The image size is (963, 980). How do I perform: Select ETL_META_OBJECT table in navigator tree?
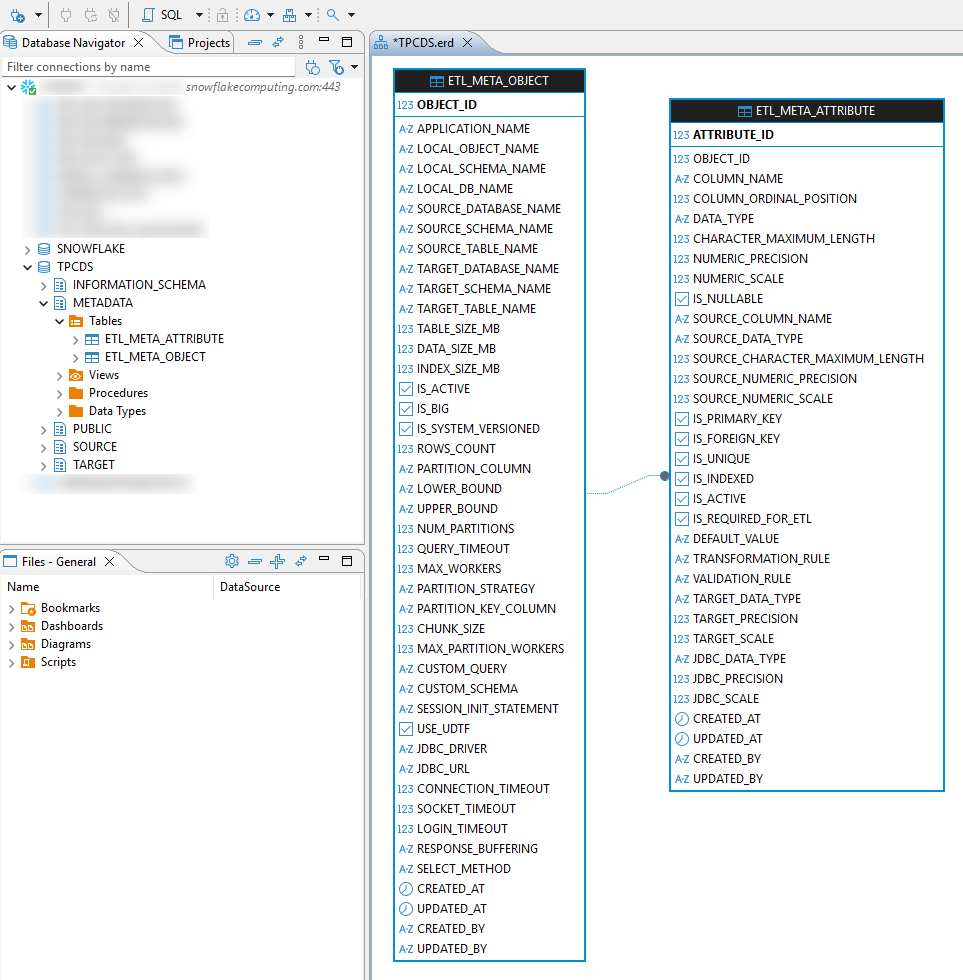click(155, 357)
